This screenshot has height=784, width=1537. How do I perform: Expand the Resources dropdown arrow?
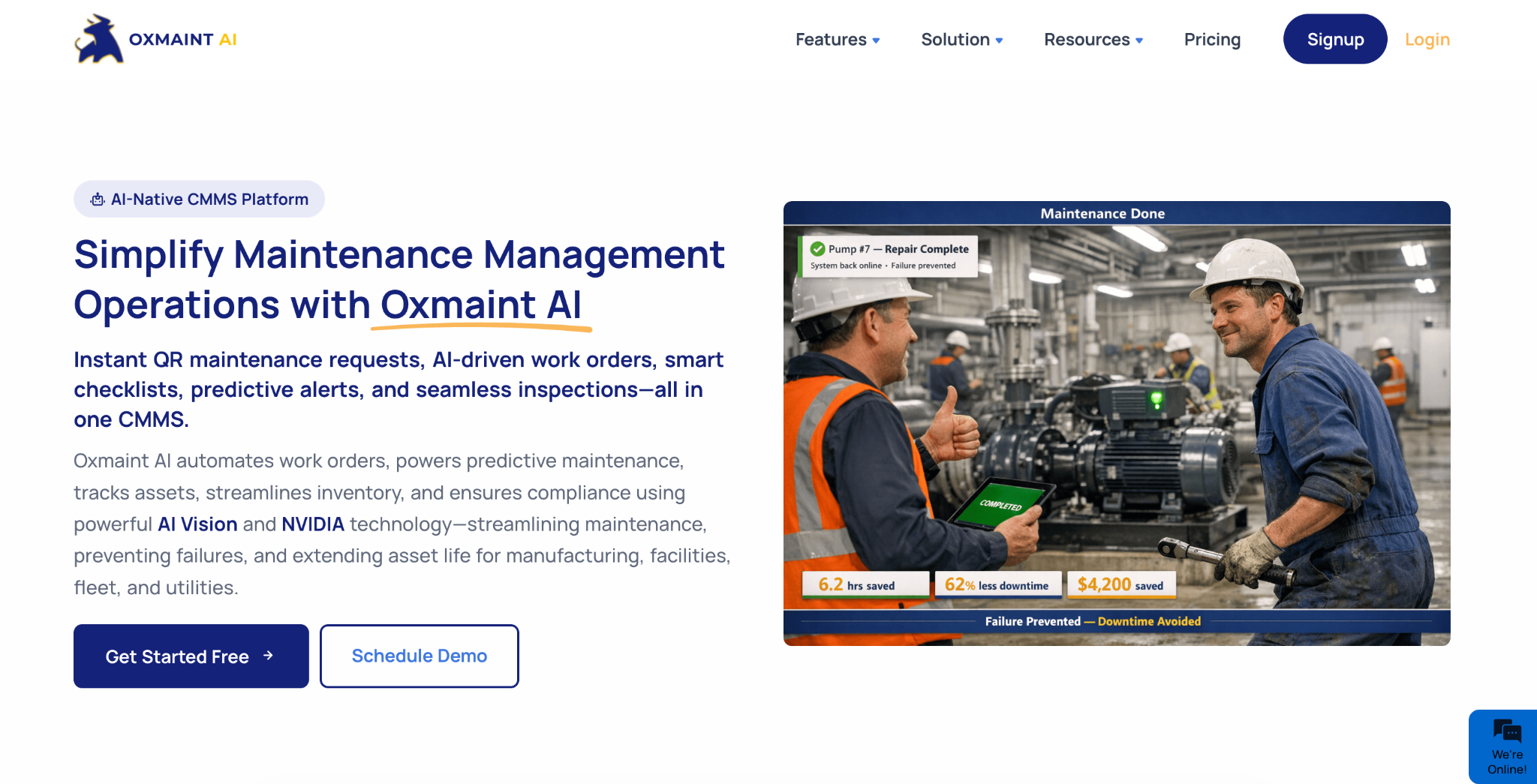click(x=1139, y=41)
